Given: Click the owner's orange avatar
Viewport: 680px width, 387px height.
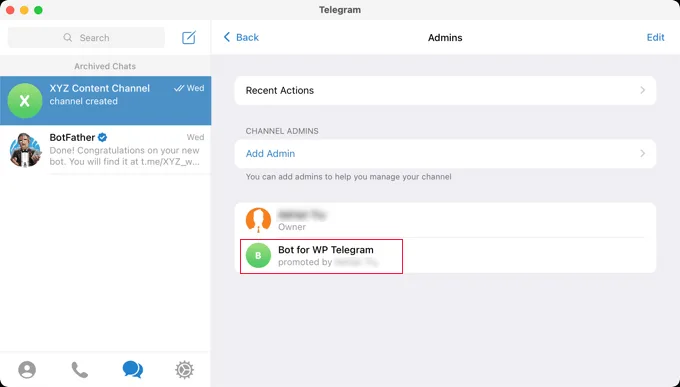Looking at the screenshot, I should 258,220.
